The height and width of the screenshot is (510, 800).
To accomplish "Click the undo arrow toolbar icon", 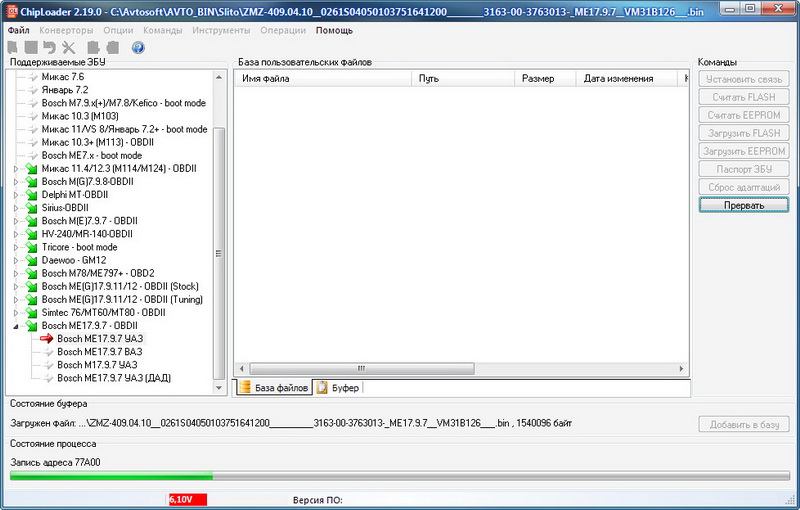I will tap(49, 47).
